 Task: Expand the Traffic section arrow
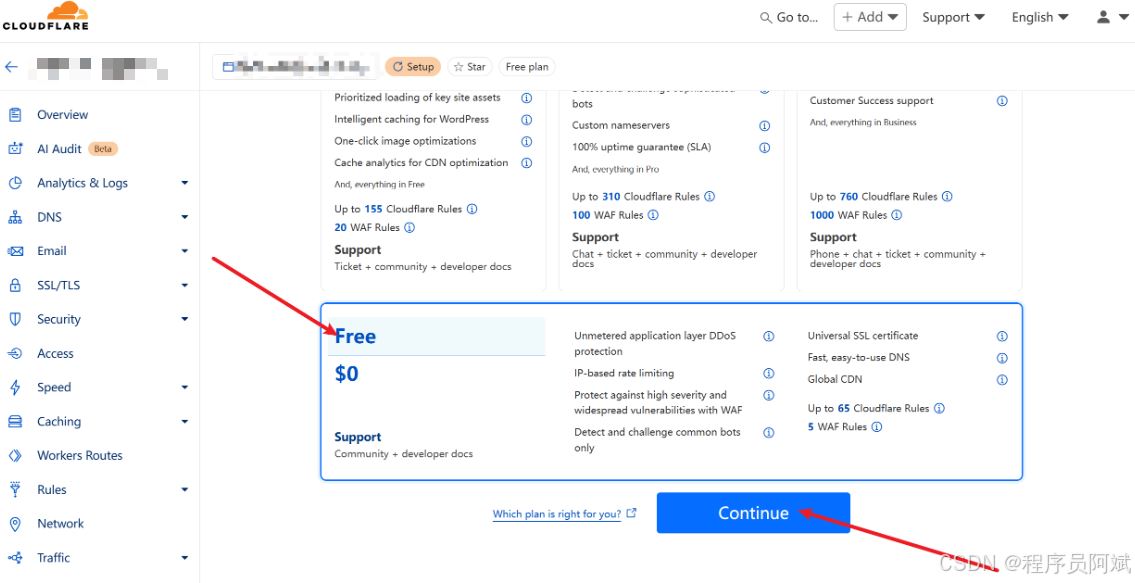(x=185, y=557)
